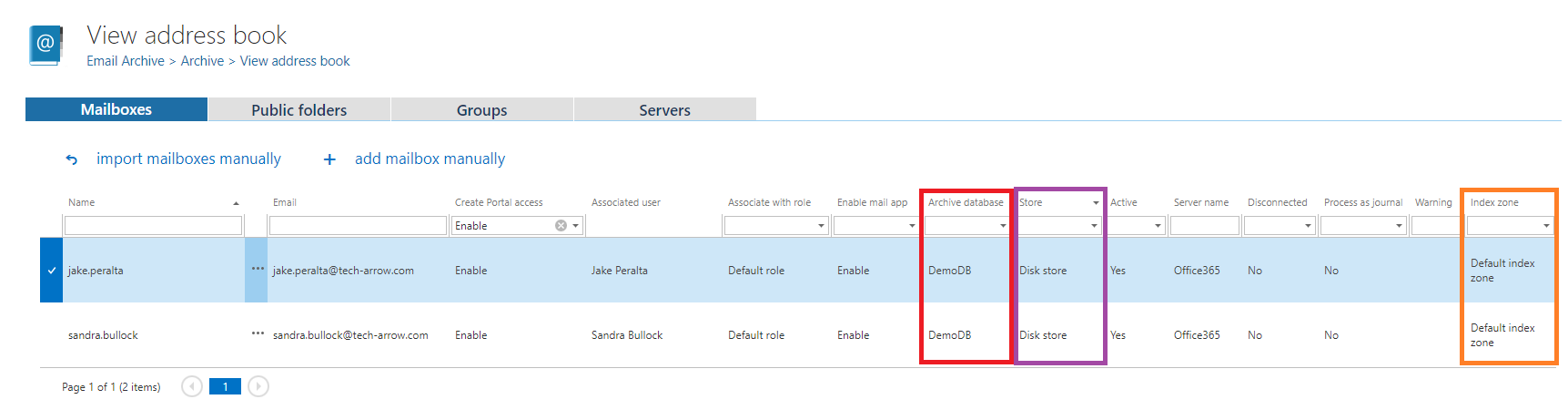Click the import mailboxes arrow icon

72,159
